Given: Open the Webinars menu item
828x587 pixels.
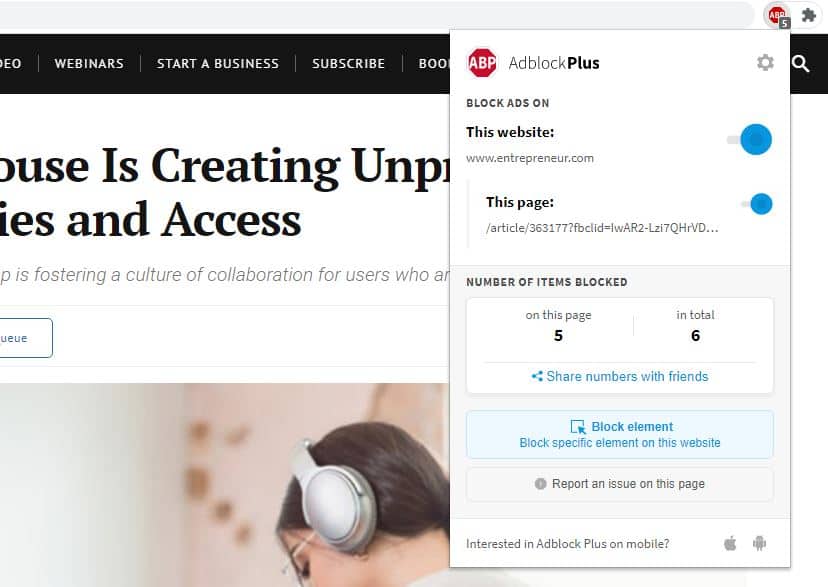Looking at the screenshot, I should (x=89, y=63).
